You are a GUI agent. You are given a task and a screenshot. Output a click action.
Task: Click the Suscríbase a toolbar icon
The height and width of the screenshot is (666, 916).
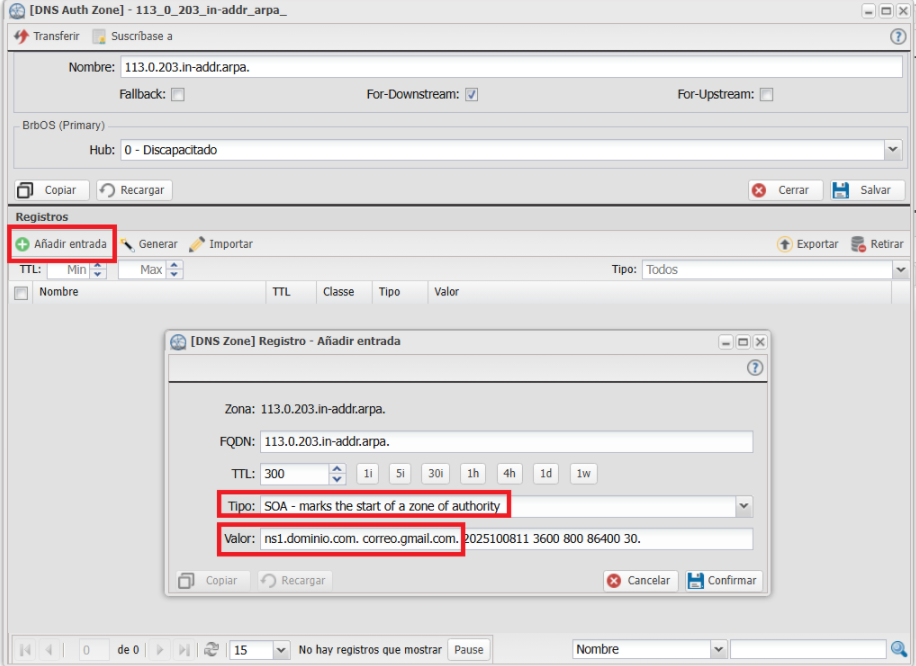99,36
